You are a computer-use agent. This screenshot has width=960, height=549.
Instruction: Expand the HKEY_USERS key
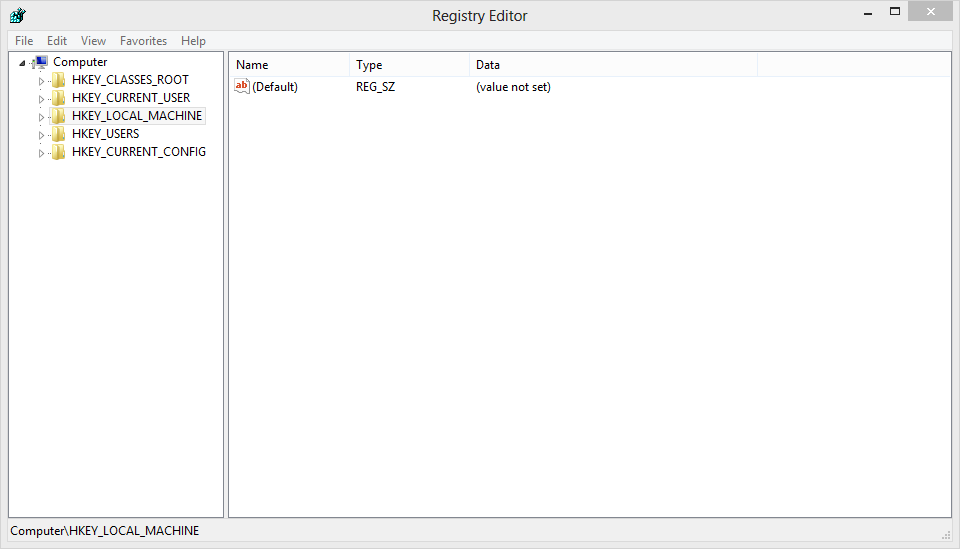pyautogui.click(x=41, y=135)
